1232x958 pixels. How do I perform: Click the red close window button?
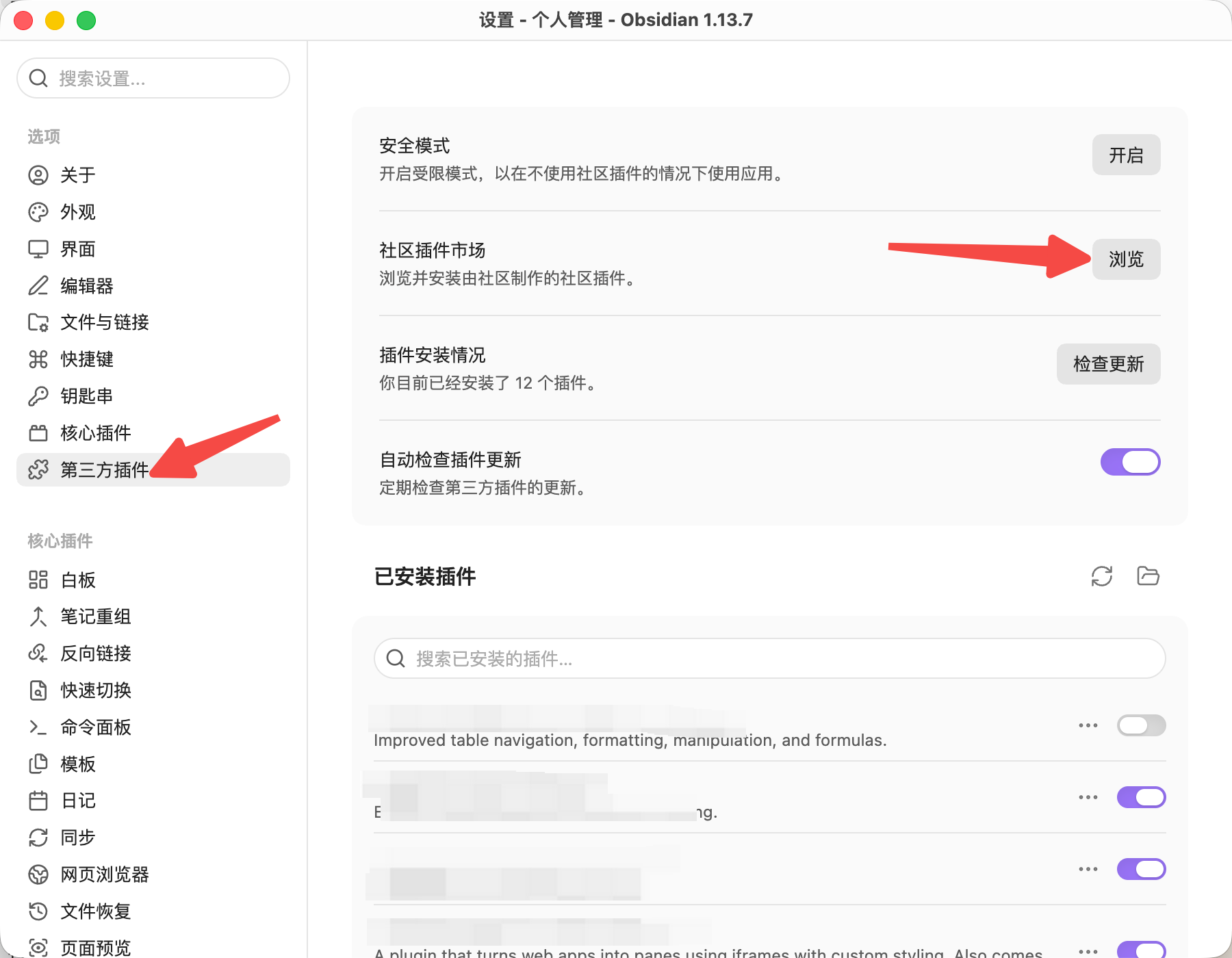(x=23, y=21)
